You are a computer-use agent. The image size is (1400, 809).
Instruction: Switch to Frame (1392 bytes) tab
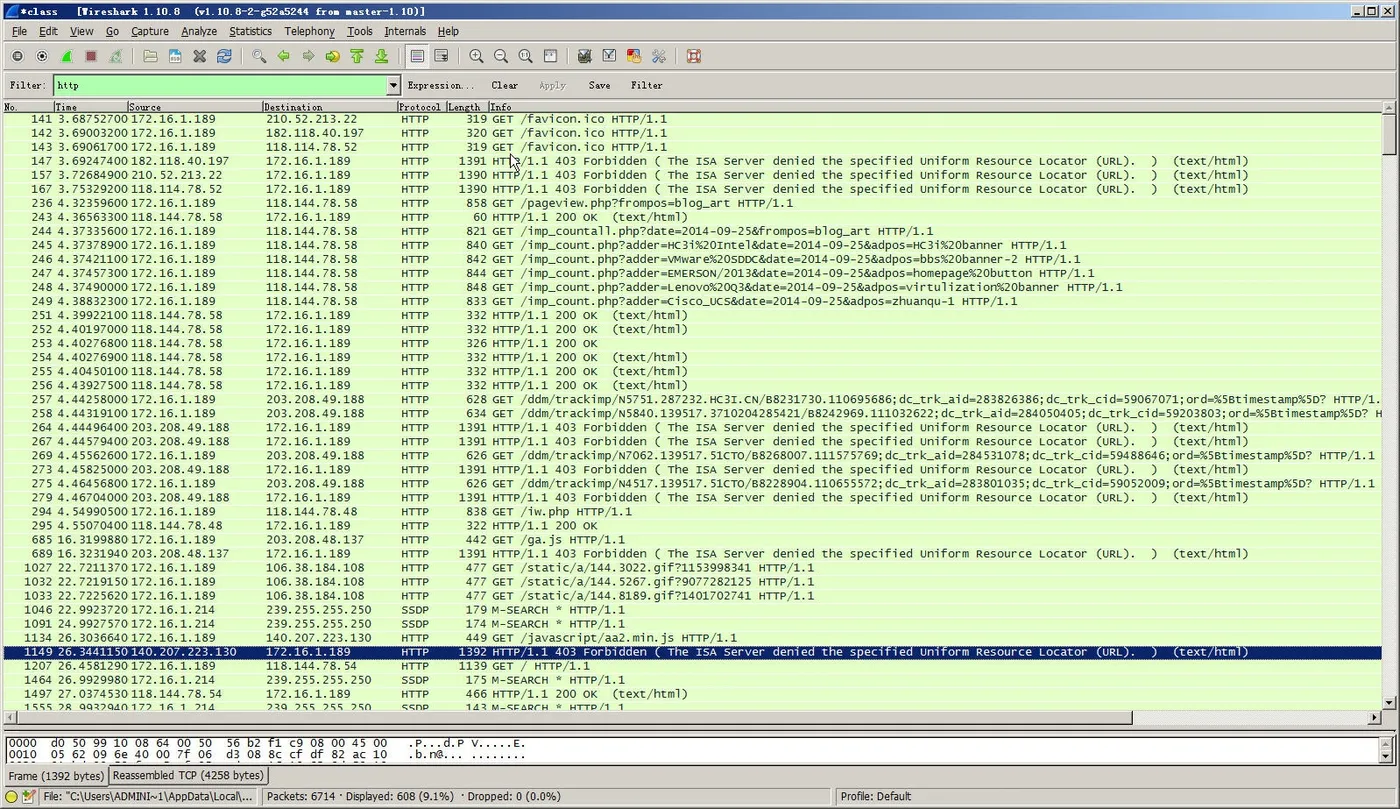pyautogui.click(x=55, y=776)
